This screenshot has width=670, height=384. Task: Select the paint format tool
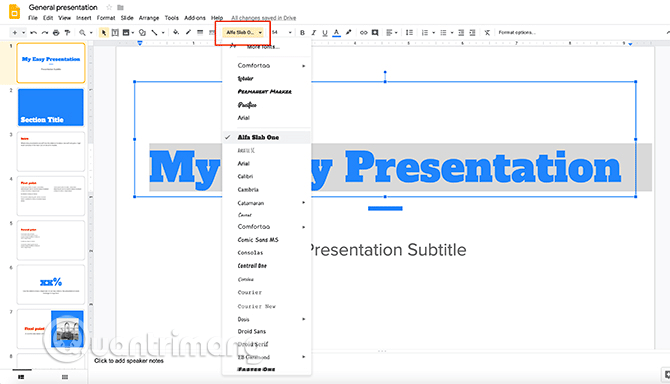[x=67, y=32]
